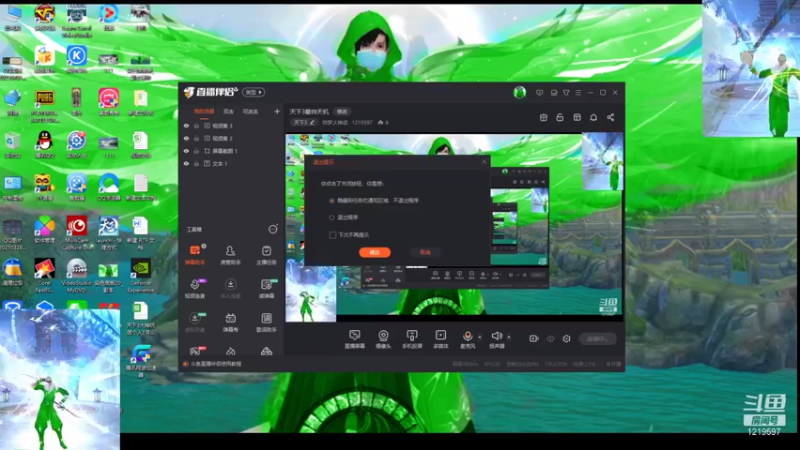
Task: Open the 读弹幕 tool
Action: point(266,288)
